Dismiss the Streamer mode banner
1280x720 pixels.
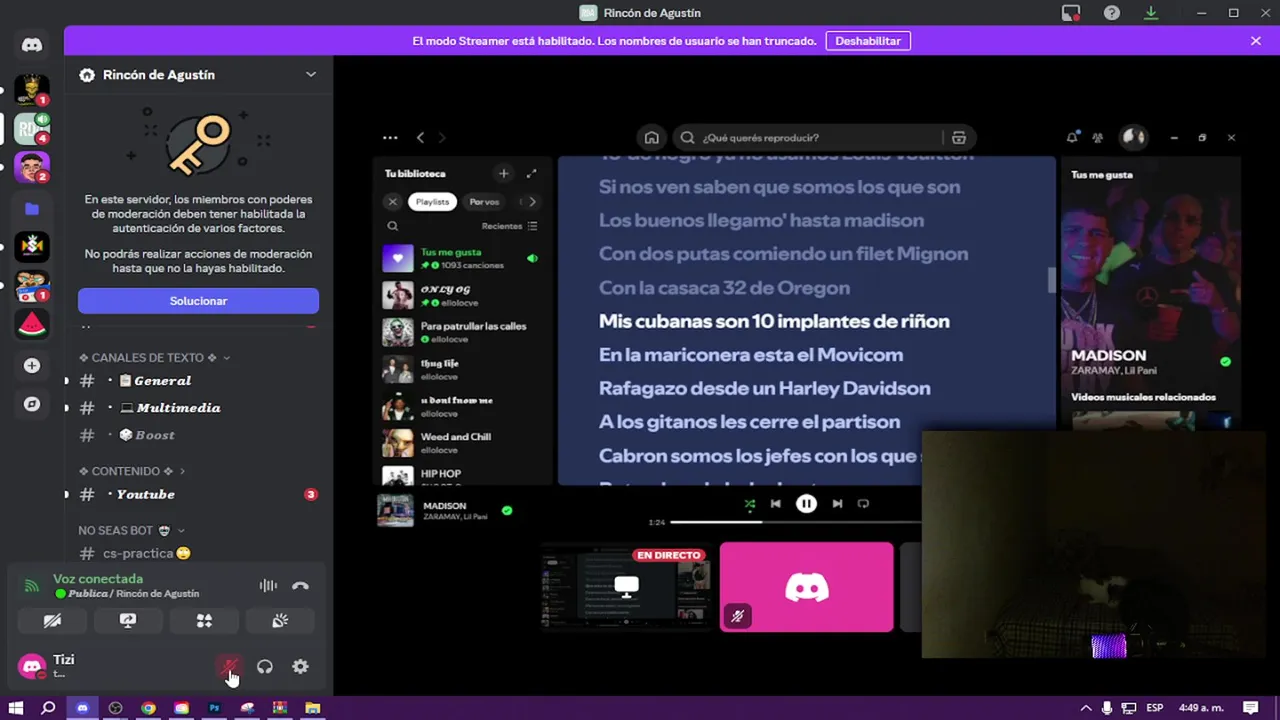pyautogui.click(x=1256, y=41)
